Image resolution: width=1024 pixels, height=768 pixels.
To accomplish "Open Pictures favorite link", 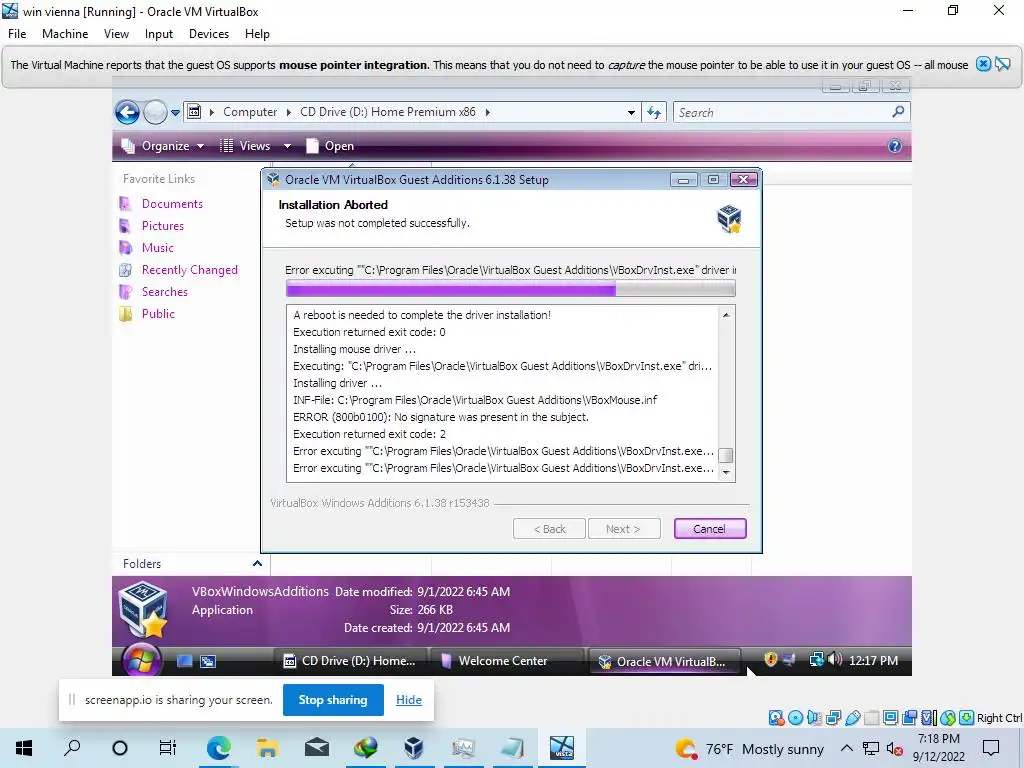I will coord(163,226).
